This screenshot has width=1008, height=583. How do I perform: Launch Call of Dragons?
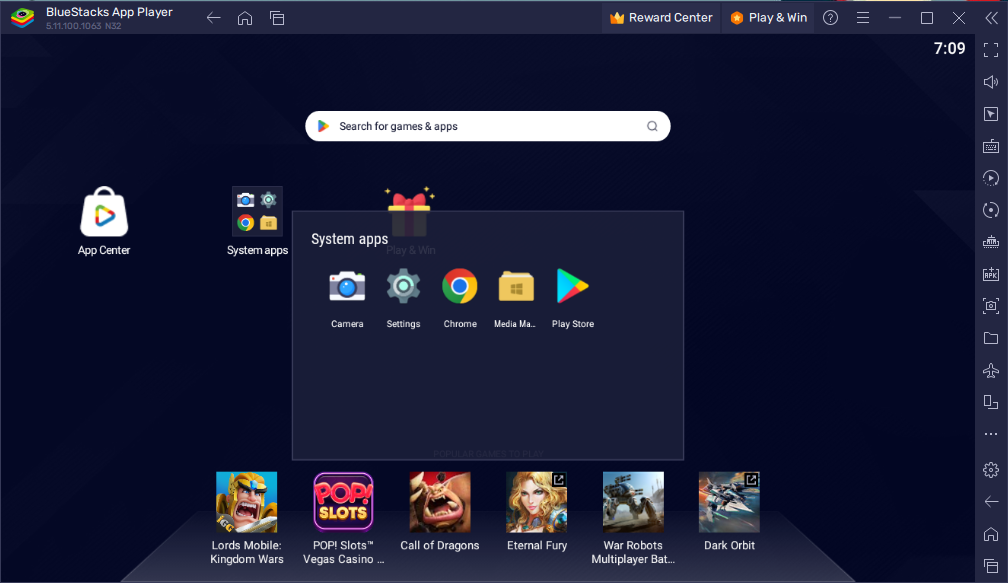pos(440,512)
